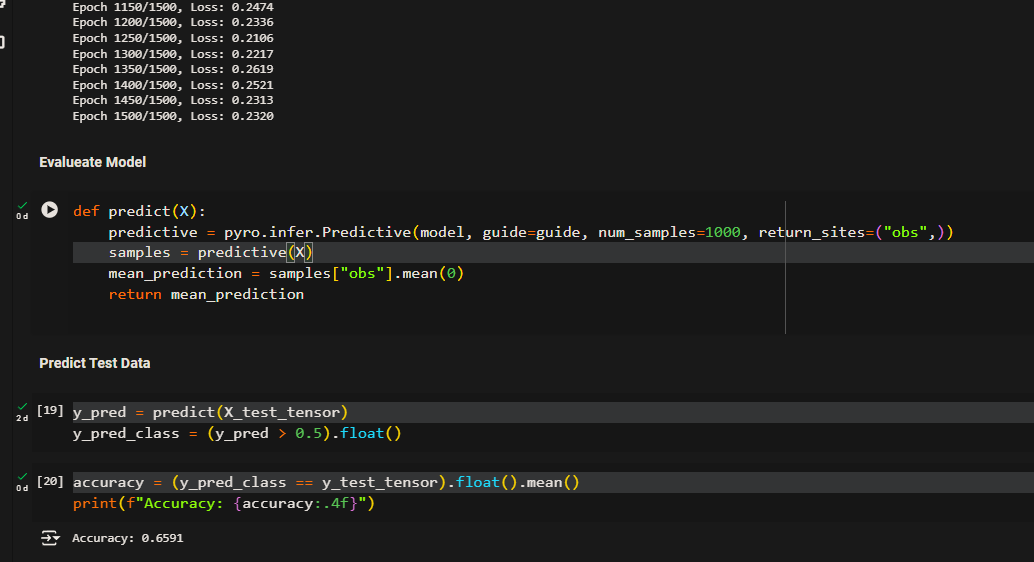The height and width of the screenshot is (562, 1034).
Task: Click 'Epoch 1500/1500' training output line
Action: [173, 116]
